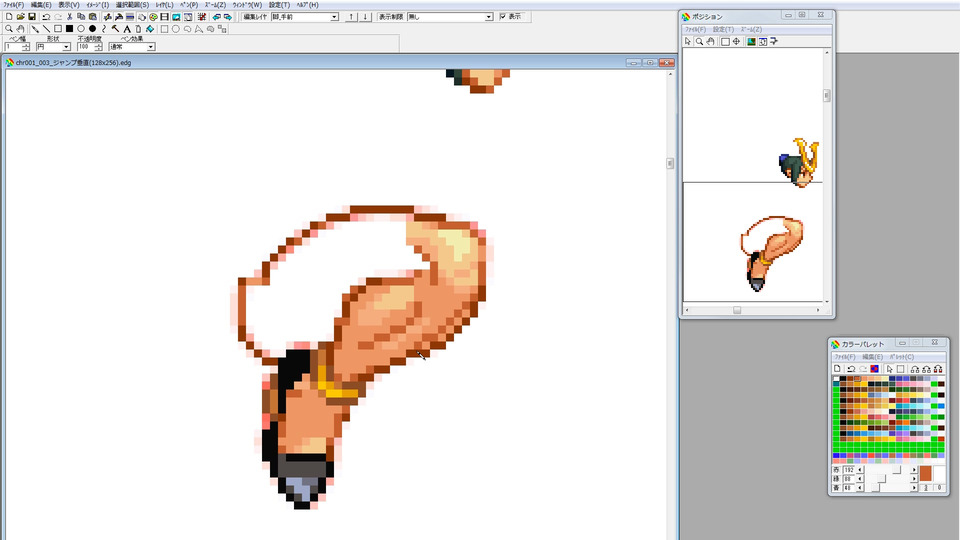The width and height of the screenshot is (960, 540).
Task: Click the picture icon in ポジション window
Action: [751, 42]
